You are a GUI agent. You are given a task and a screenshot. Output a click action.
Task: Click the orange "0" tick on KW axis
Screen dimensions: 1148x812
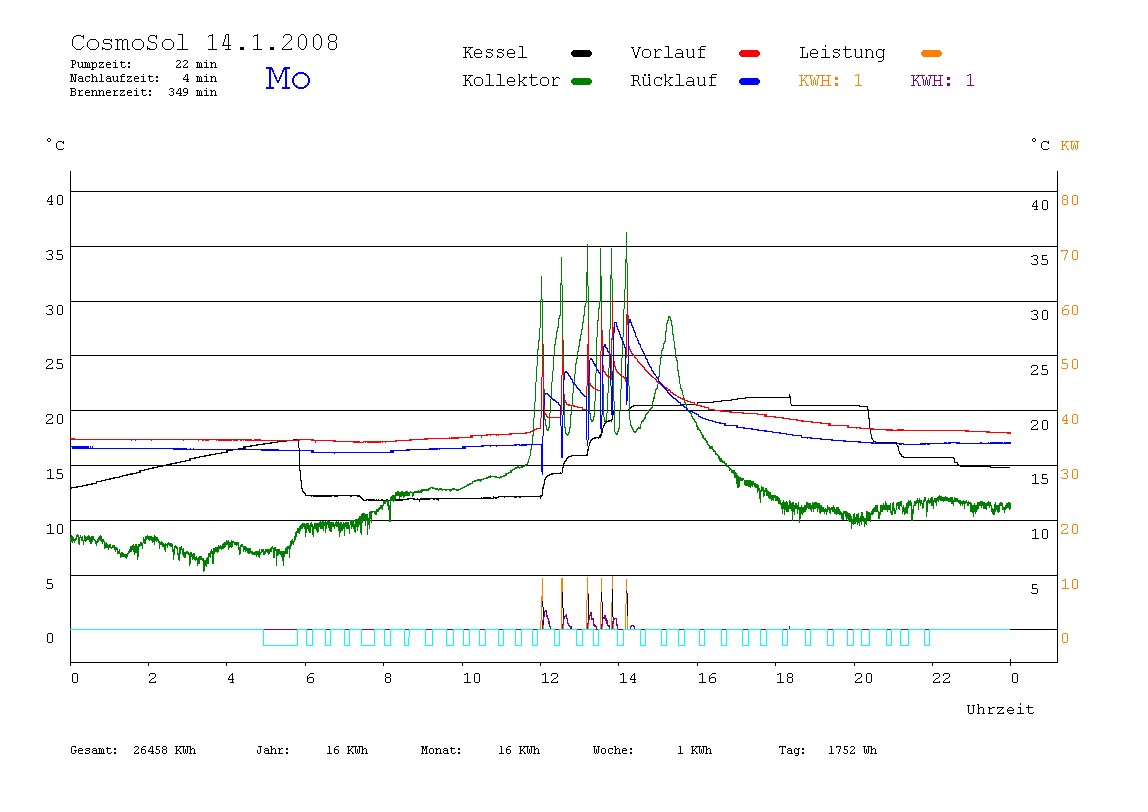point(1065,638)
